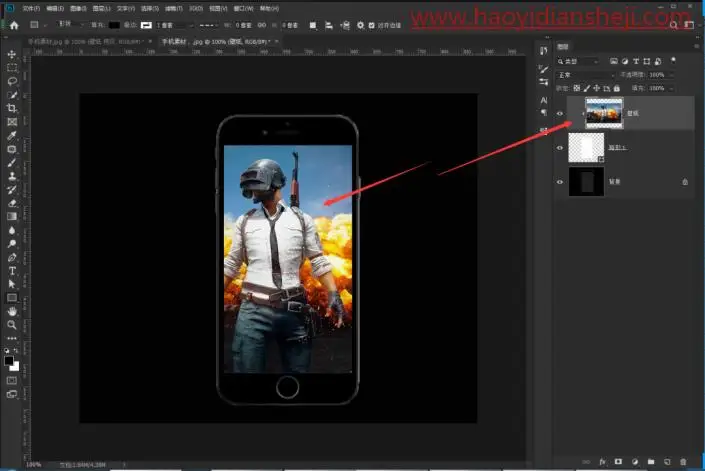Toggle lock position icon

[x=597, y=88]
